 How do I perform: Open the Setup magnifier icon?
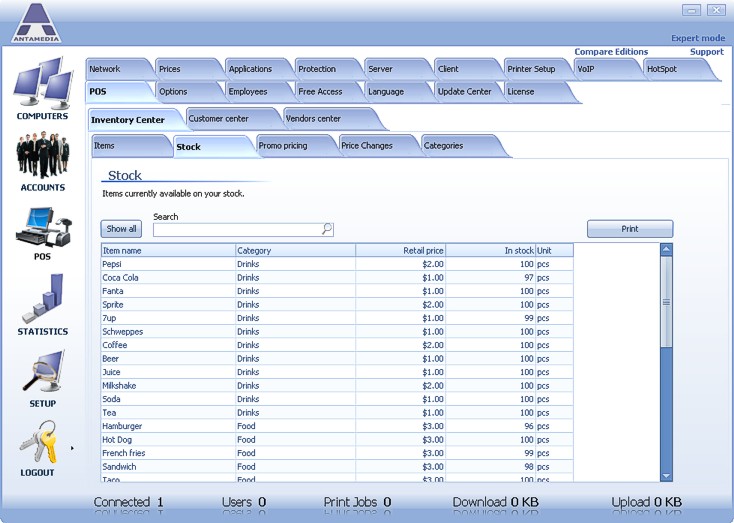coord(42,372)
